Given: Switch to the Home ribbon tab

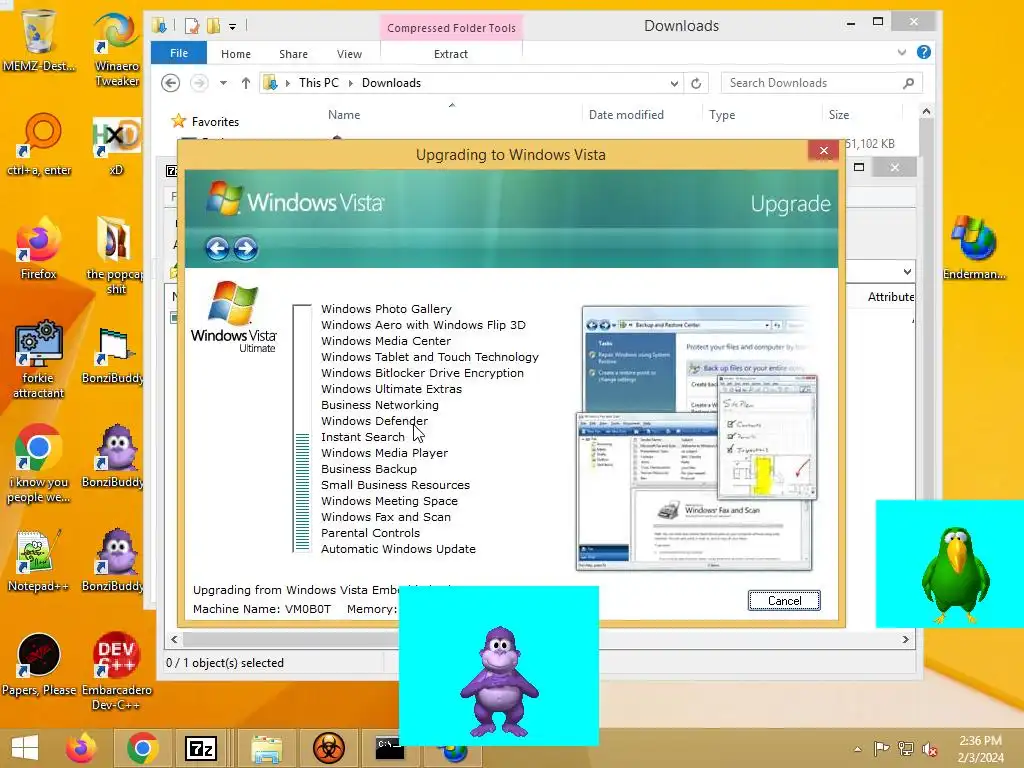Looking at the screenshot, I should 236,54.
